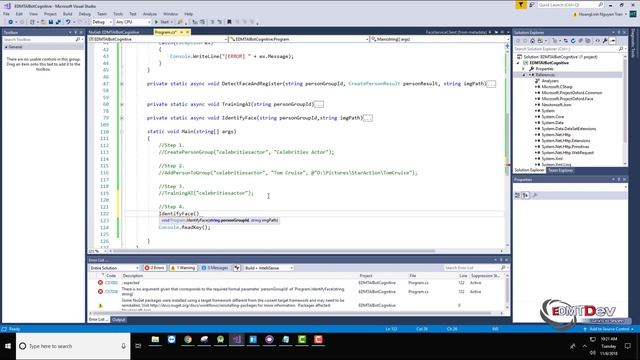Click the bookmark toolbar icon
640x360 pixels.
(x=229, y=22)
